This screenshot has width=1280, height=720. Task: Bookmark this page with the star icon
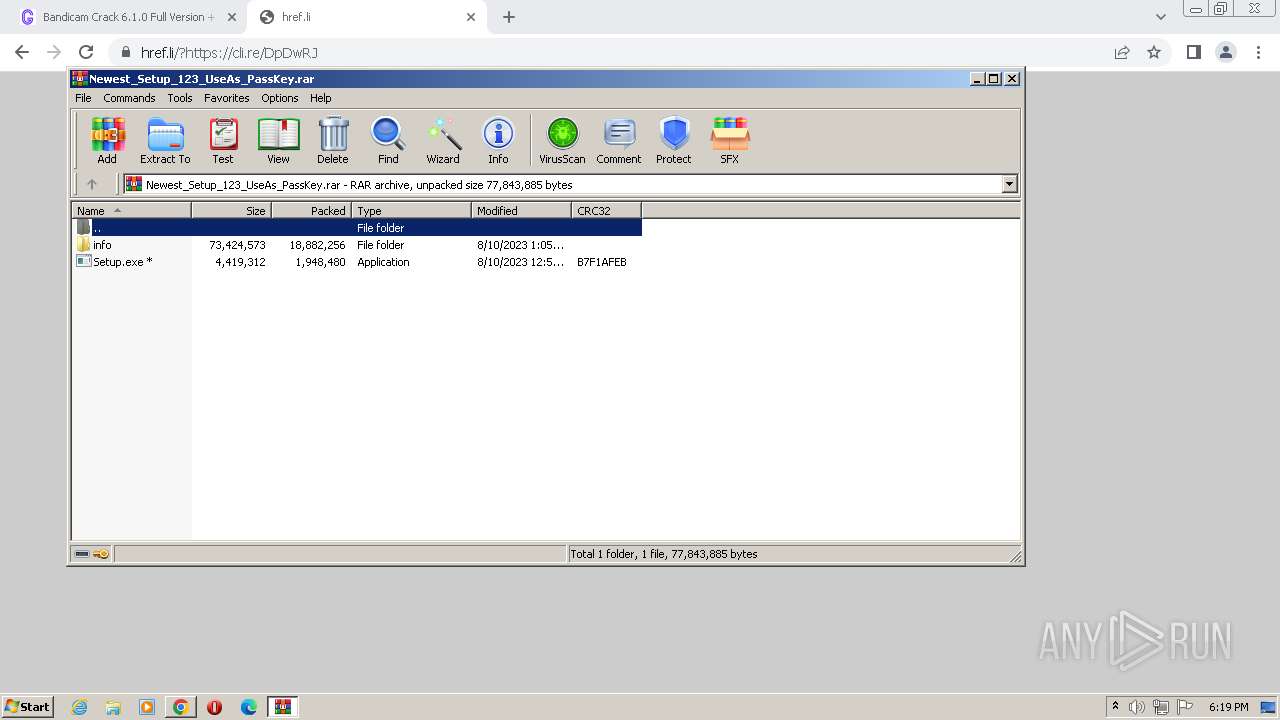[1154, 52]
